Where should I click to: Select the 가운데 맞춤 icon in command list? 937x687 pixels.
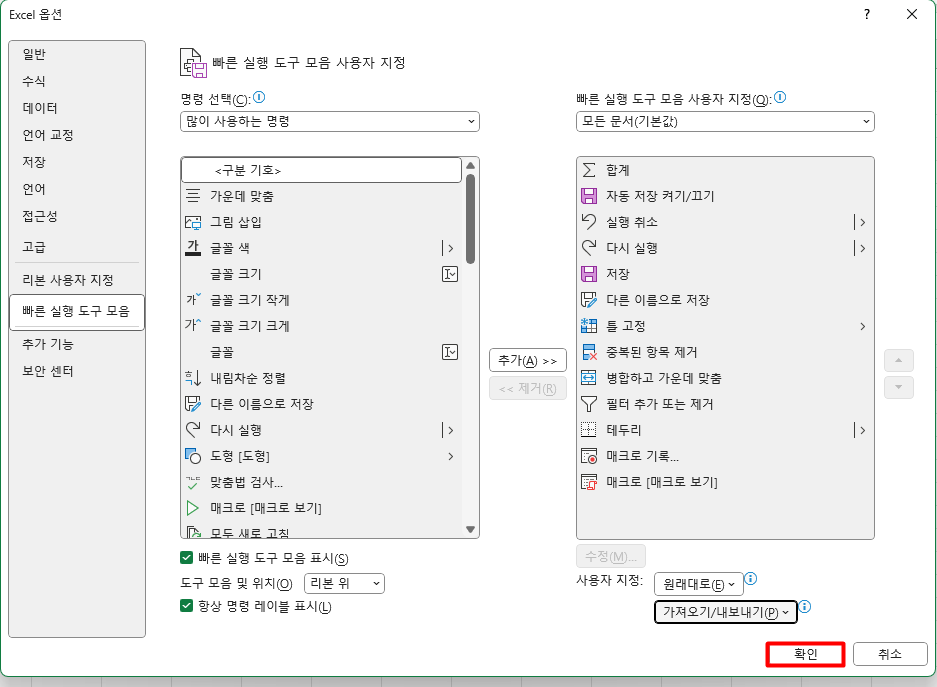click(193, 196)
